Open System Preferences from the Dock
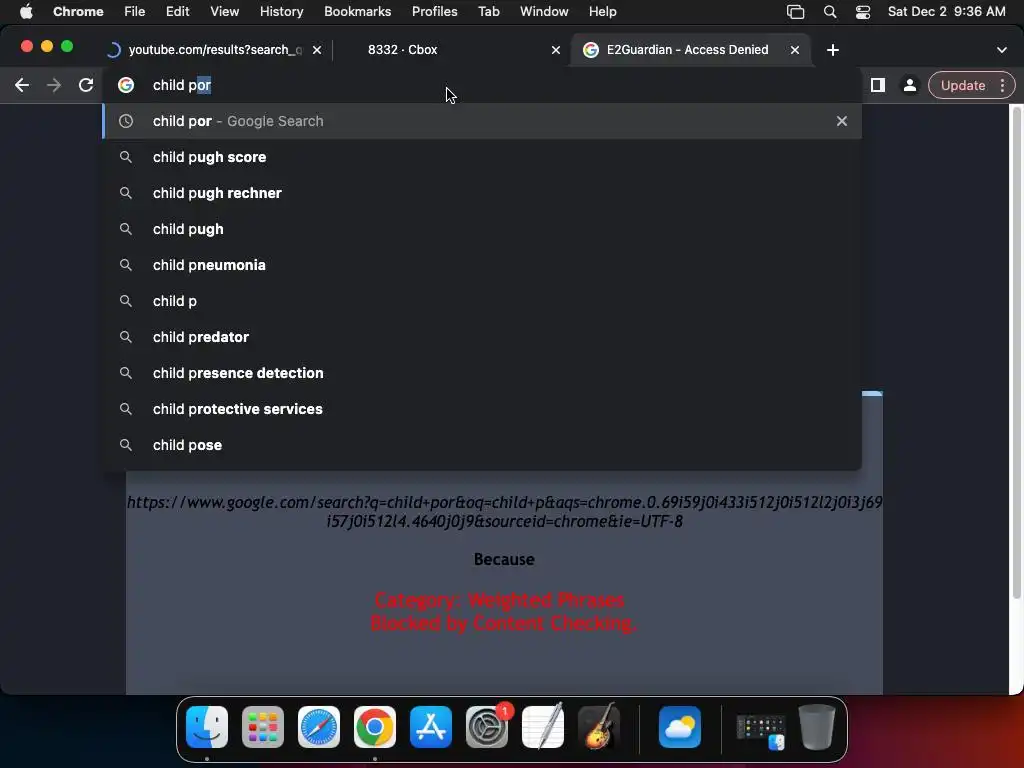Image resolution: width=1024 pixels, height=768 pixels. tap(487, 727)
